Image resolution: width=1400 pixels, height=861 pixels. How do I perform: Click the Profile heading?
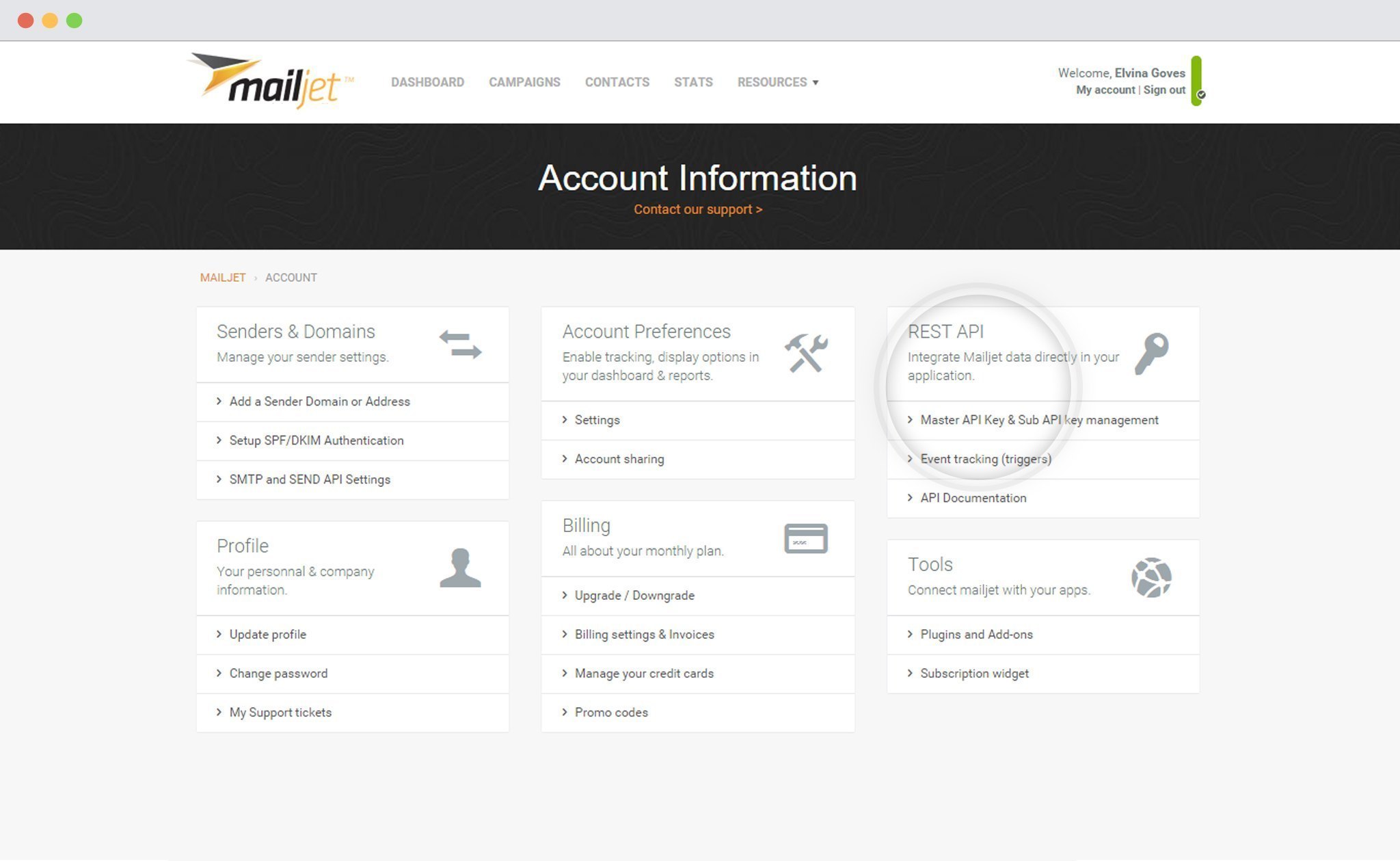(x=243, y=546)
